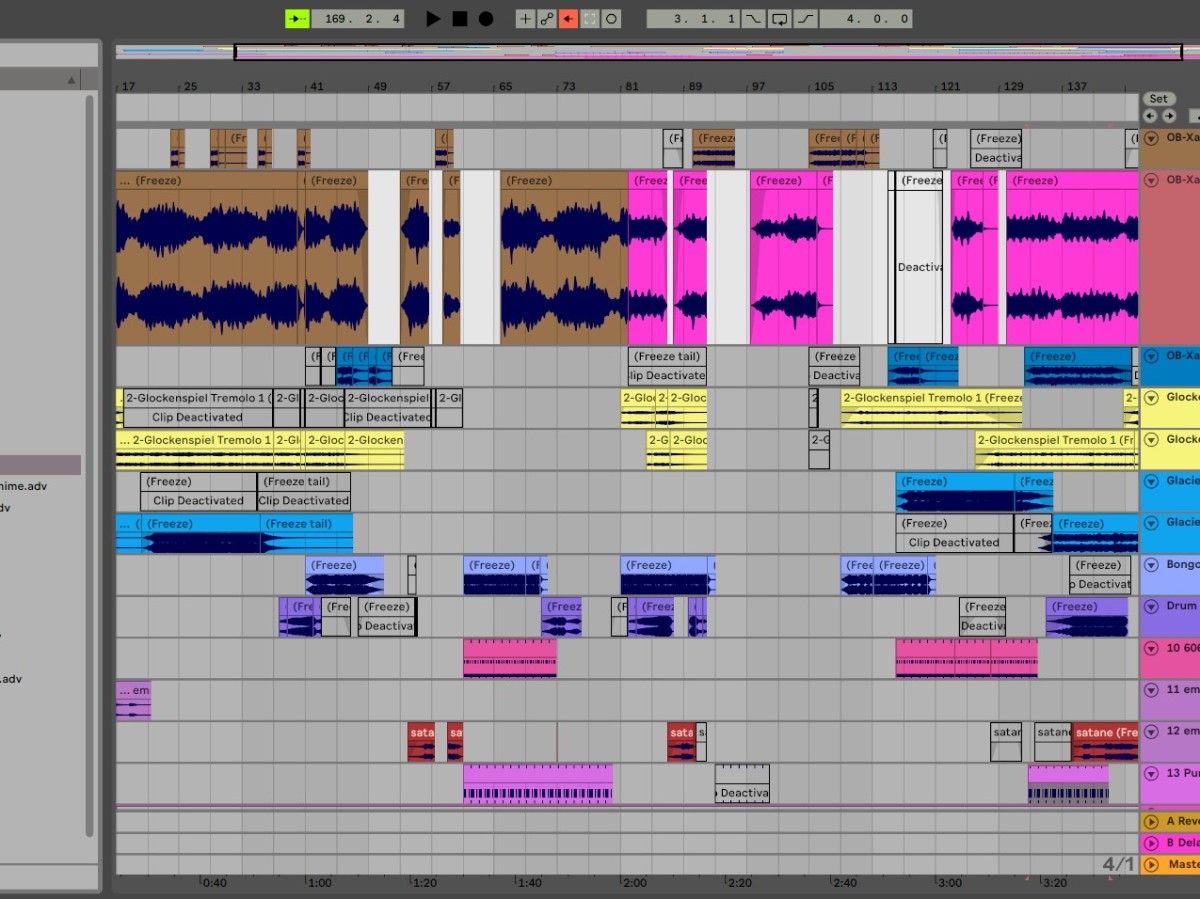Viewport: 1200px width, 899px height.
Task: Click the orange Back to Arrangement arrow
Action: coord(568,19)
